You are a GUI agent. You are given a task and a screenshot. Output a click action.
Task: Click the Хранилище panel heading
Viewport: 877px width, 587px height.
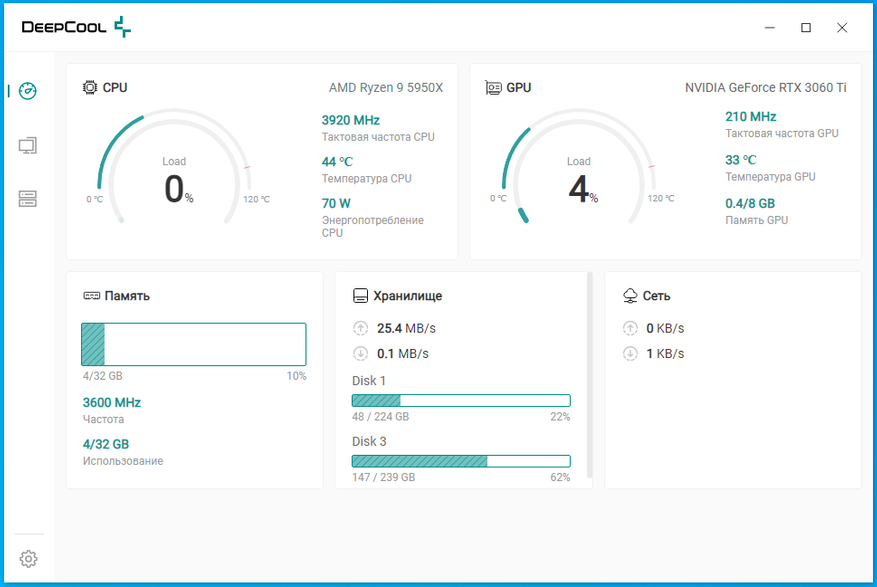tap(408, 296)
